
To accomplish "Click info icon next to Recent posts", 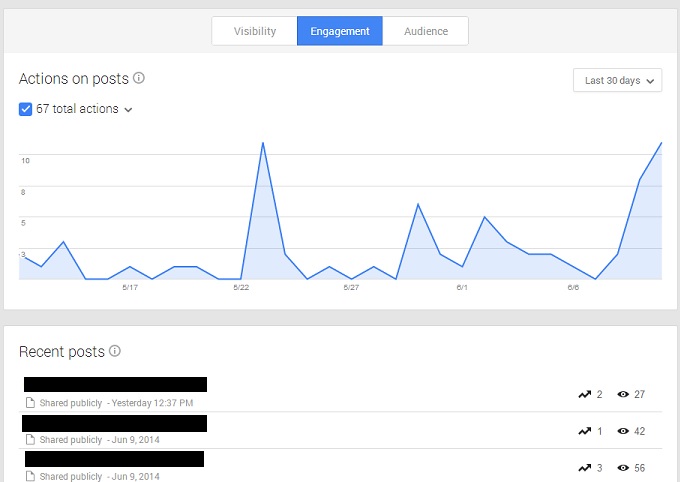I will point(114,351).
